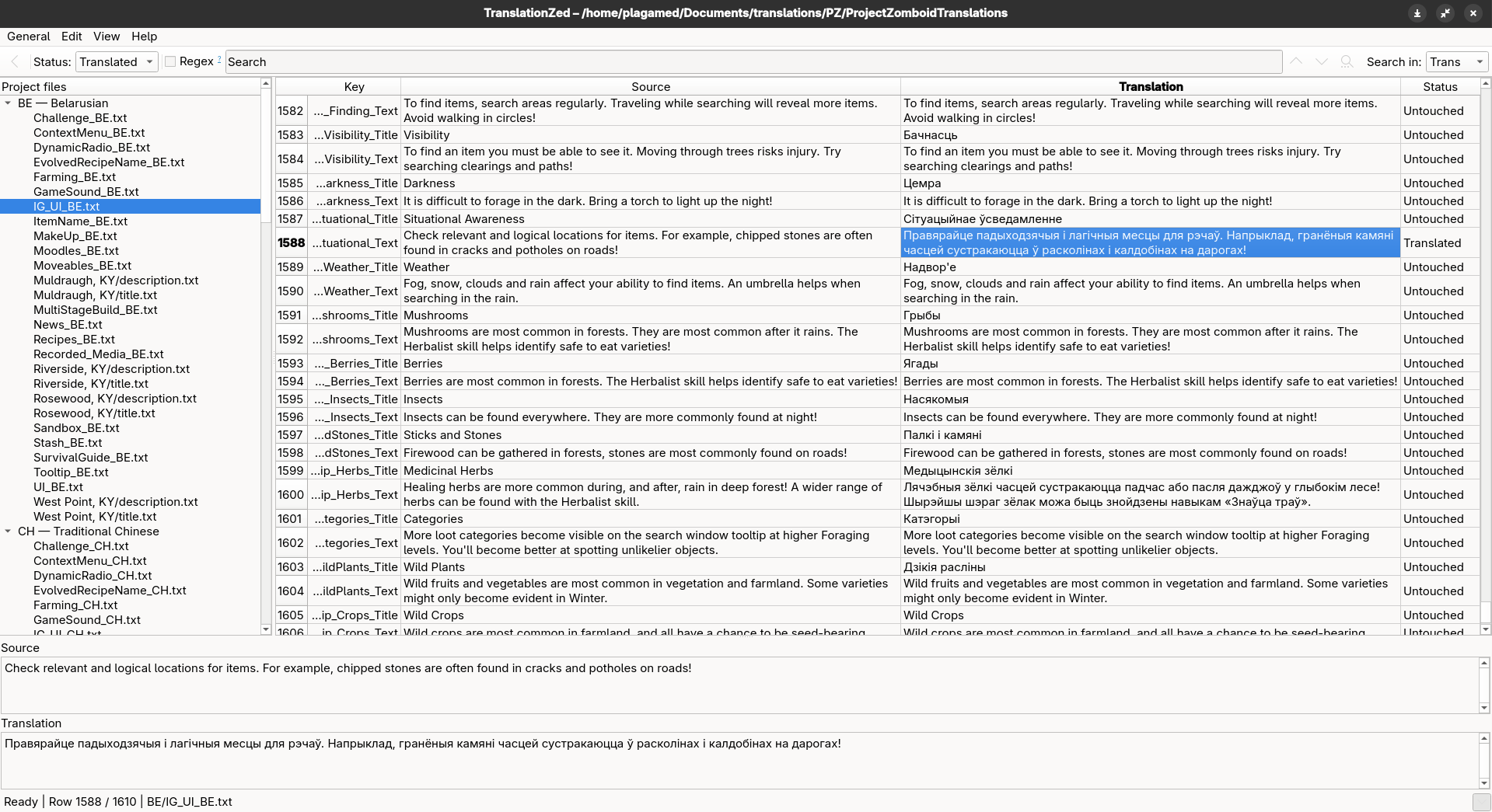The image size is (1492, 812).
Task: Open the Search in Trans dropdown
Action: coord(1456,61)
